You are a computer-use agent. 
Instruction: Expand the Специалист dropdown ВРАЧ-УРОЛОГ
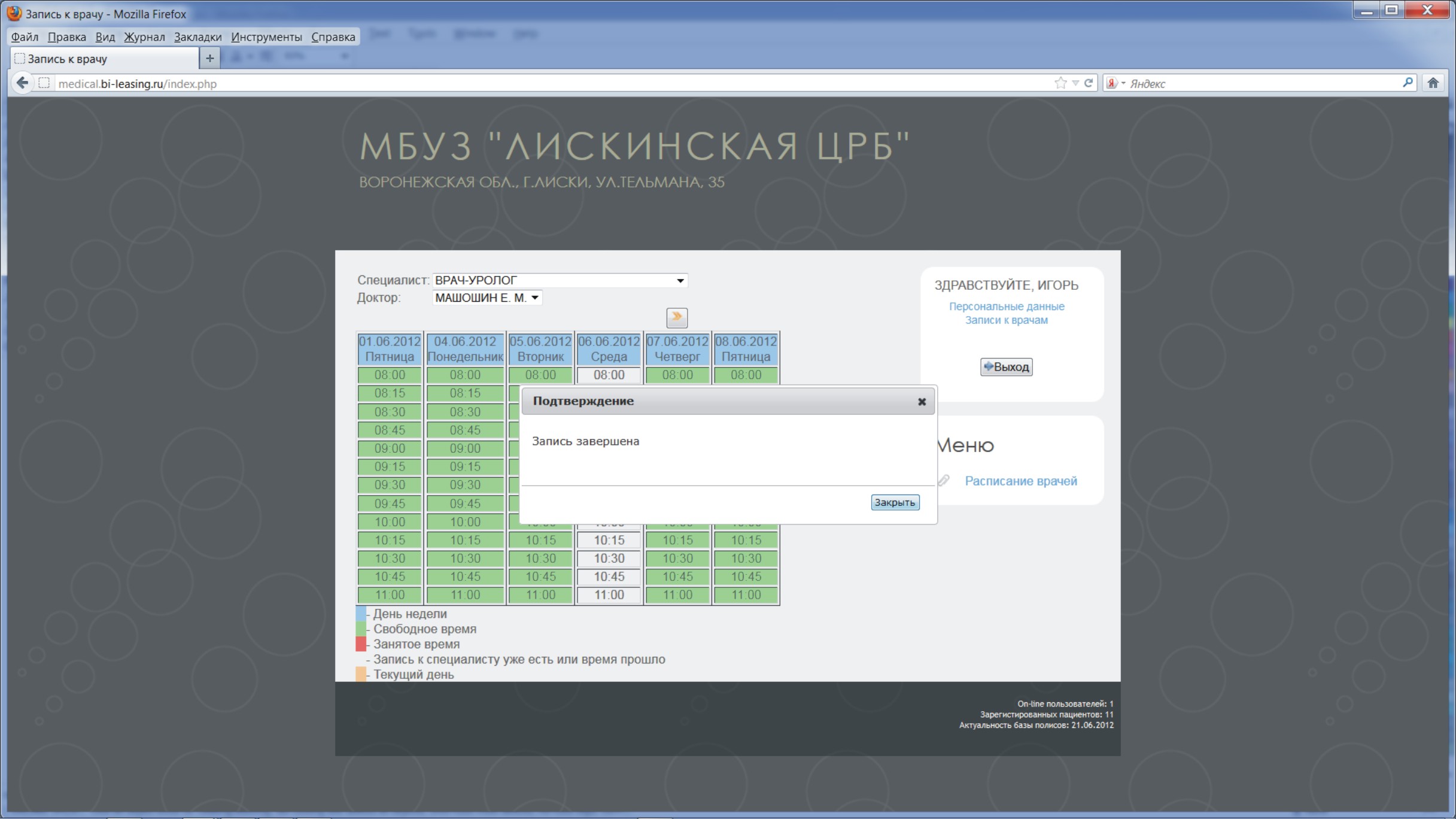coord(560,280)
